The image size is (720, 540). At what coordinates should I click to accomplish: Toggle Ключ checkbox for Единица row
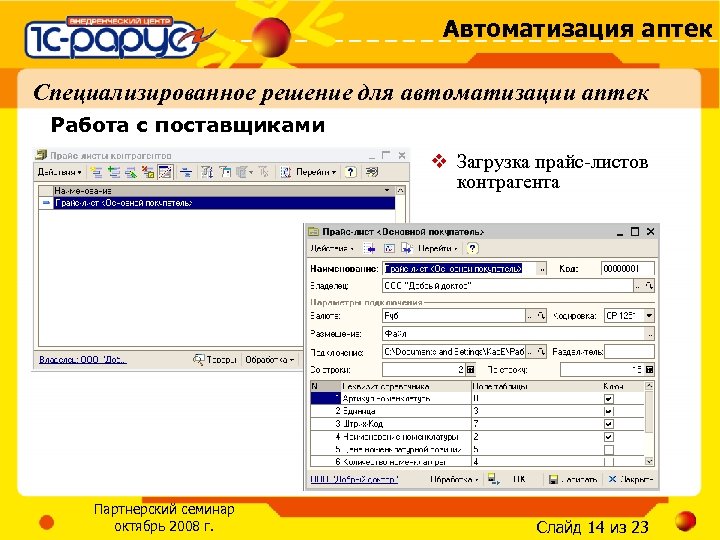pyautogui.click(x=608, y=411)
